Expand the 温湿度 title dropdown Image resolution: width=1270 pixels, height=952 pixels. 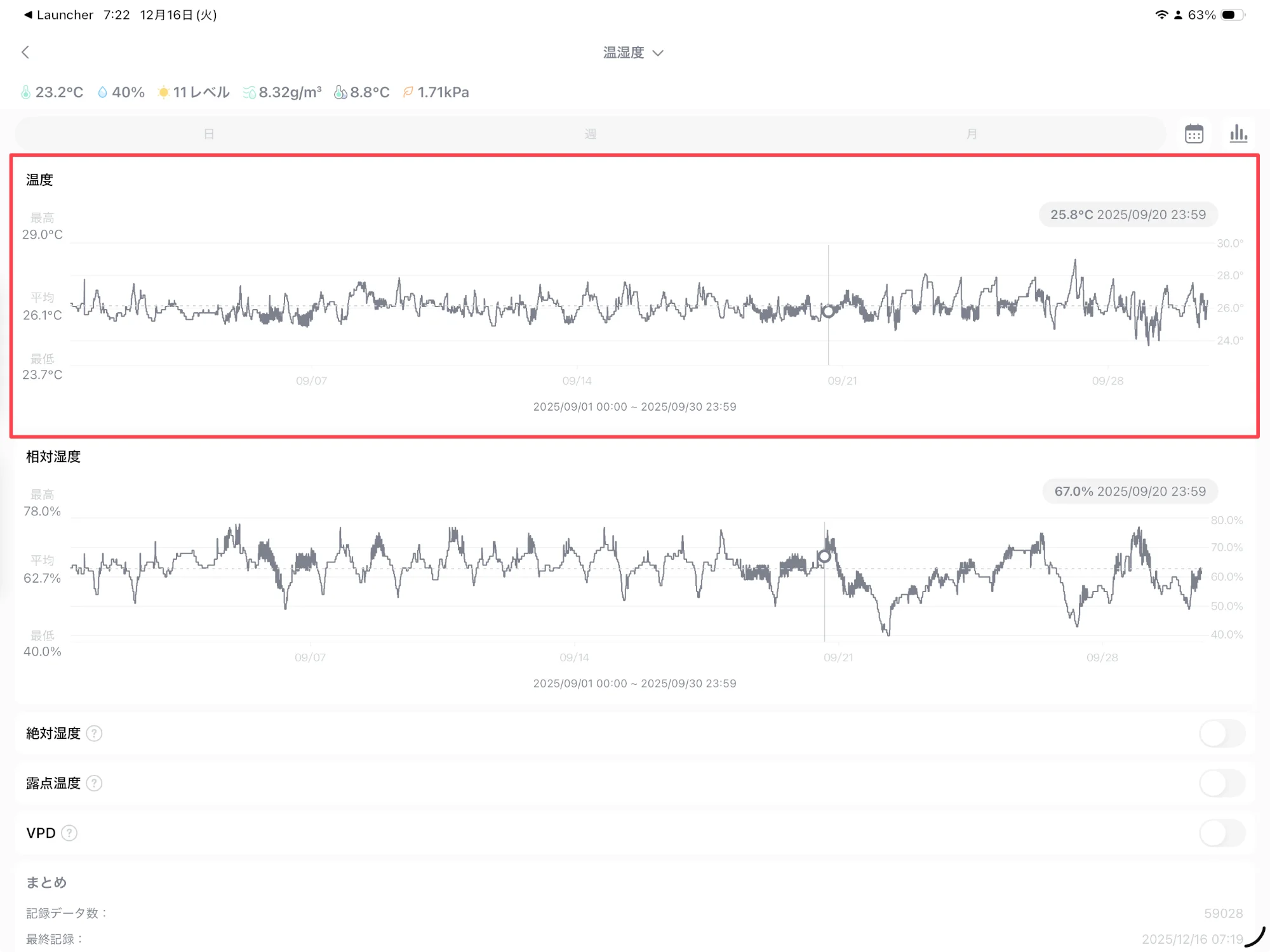633,53
